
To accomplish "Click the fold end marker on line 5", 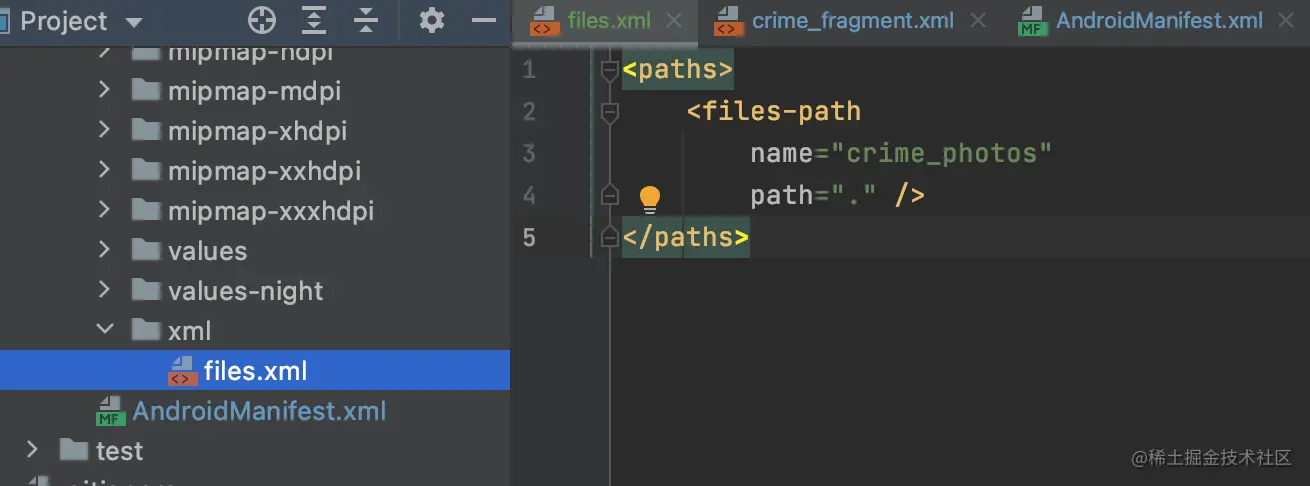I will 609,237.
